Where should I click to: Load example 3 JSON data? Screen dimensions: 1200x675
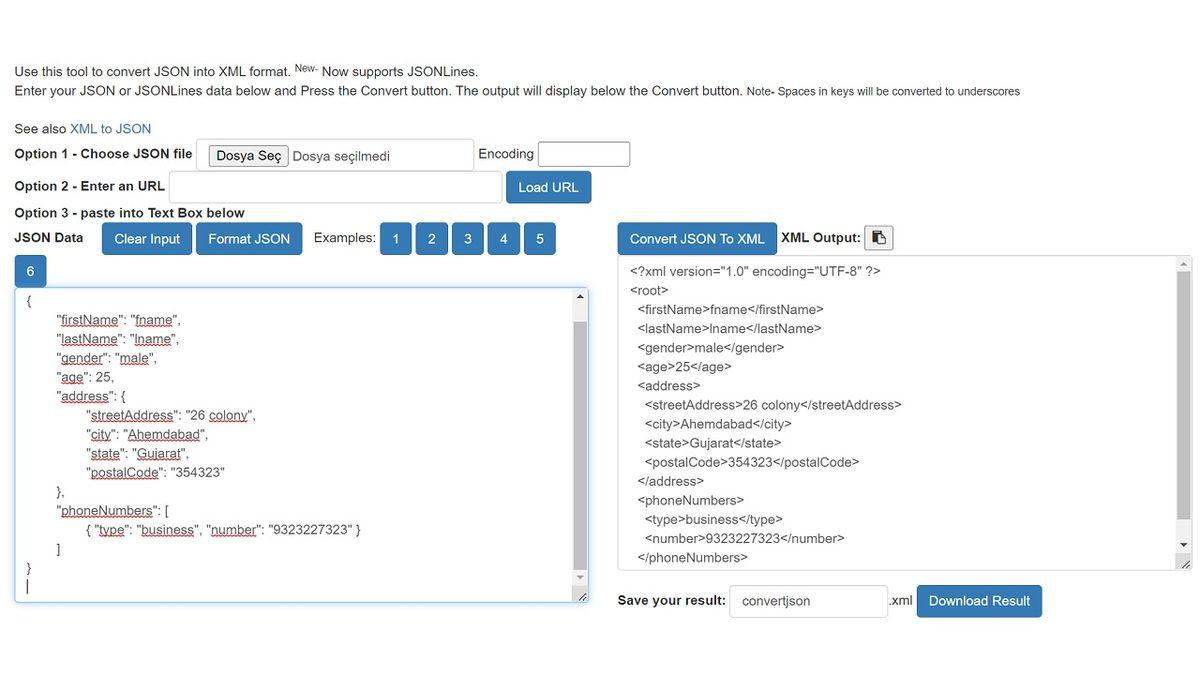pyautogui.click(x=466, y=236)
